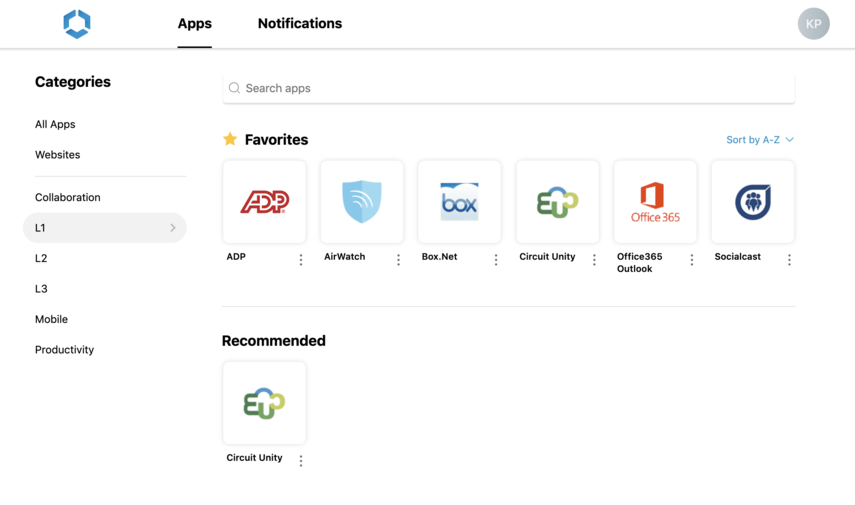Screen dimensions: 855x505
Task: Expand the L1 category chevron
Action: pos(173,228)
